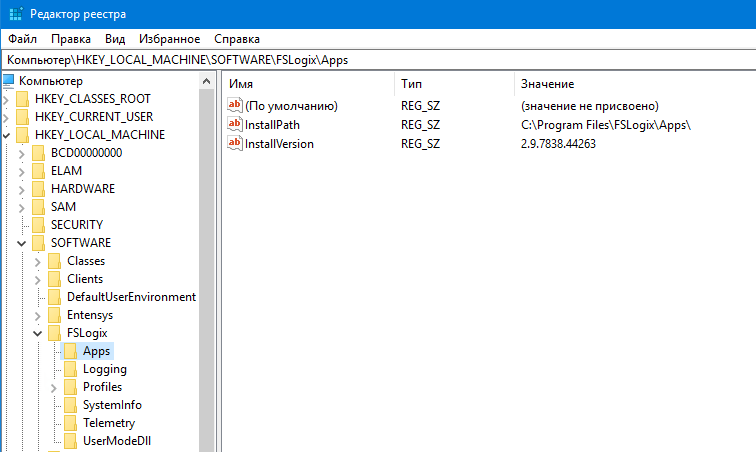Click Telemetry folder icon

pyautogui.click(x=70, y=423)
